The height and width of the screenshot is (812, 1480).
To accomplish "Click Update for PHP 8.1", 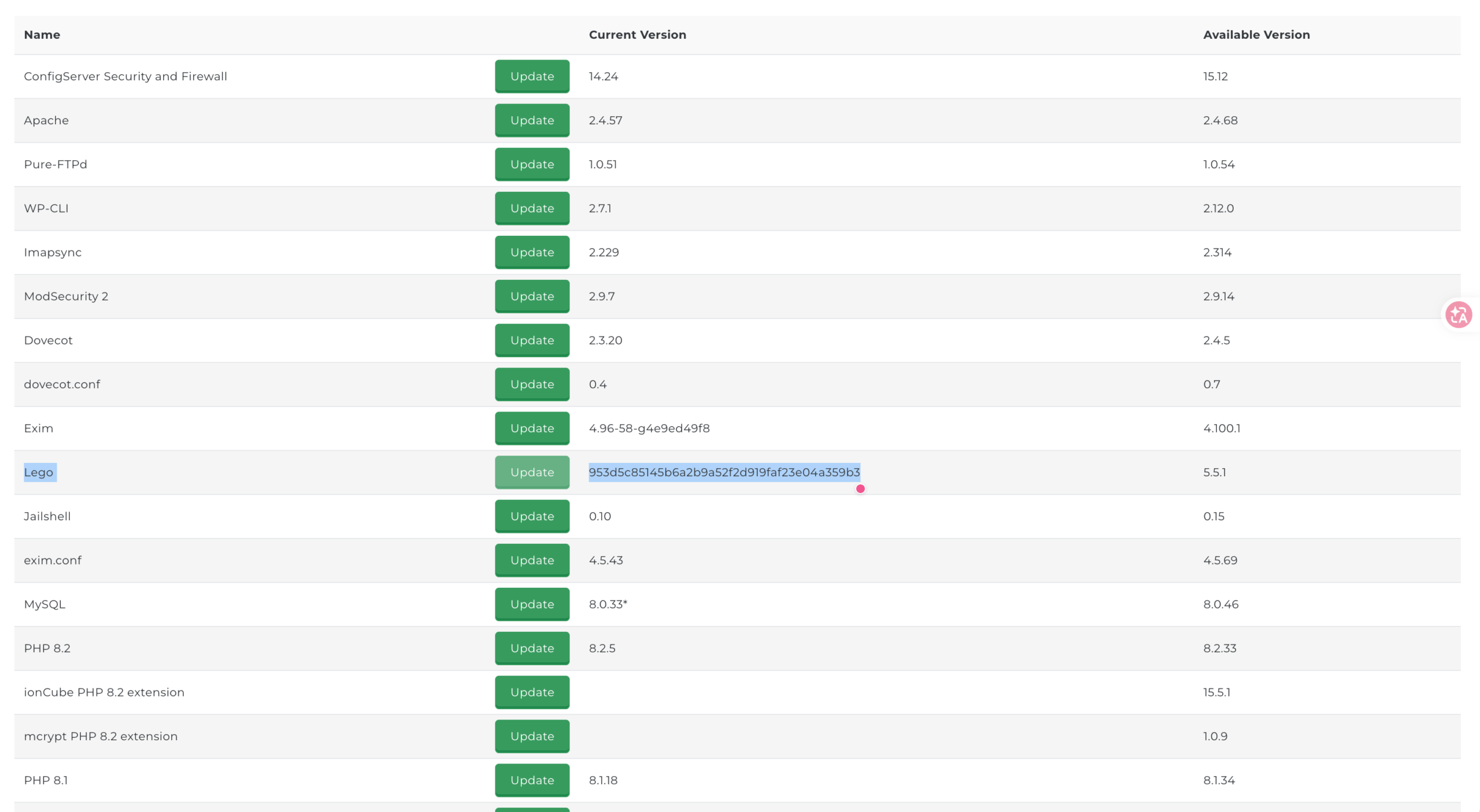I will click(x=532, y=780).
